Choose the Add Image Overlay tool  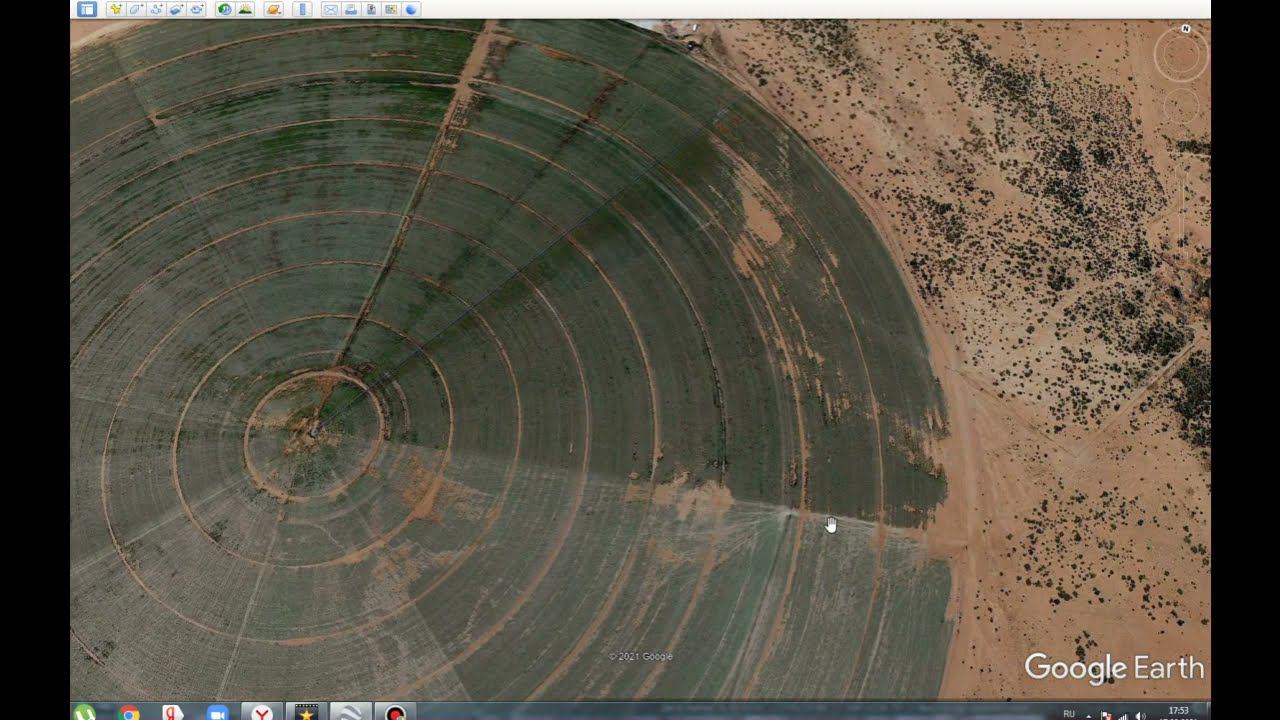[x=176, y=9]
